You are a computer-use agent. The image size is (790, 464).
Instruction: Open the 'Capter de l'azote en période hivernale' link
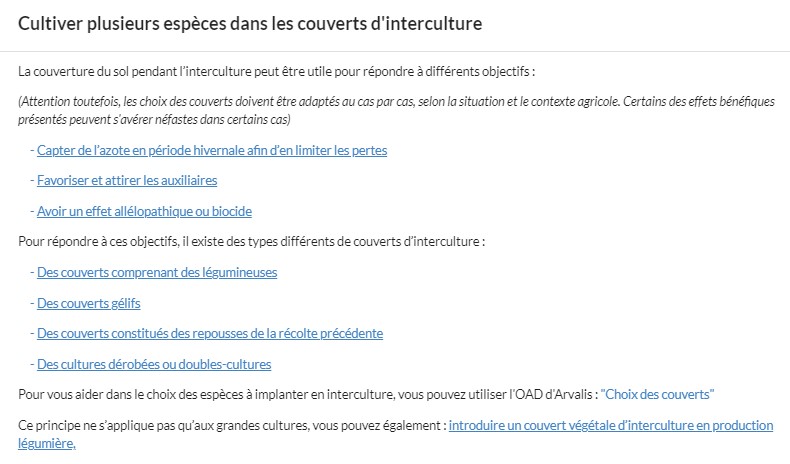coord(212,150)
